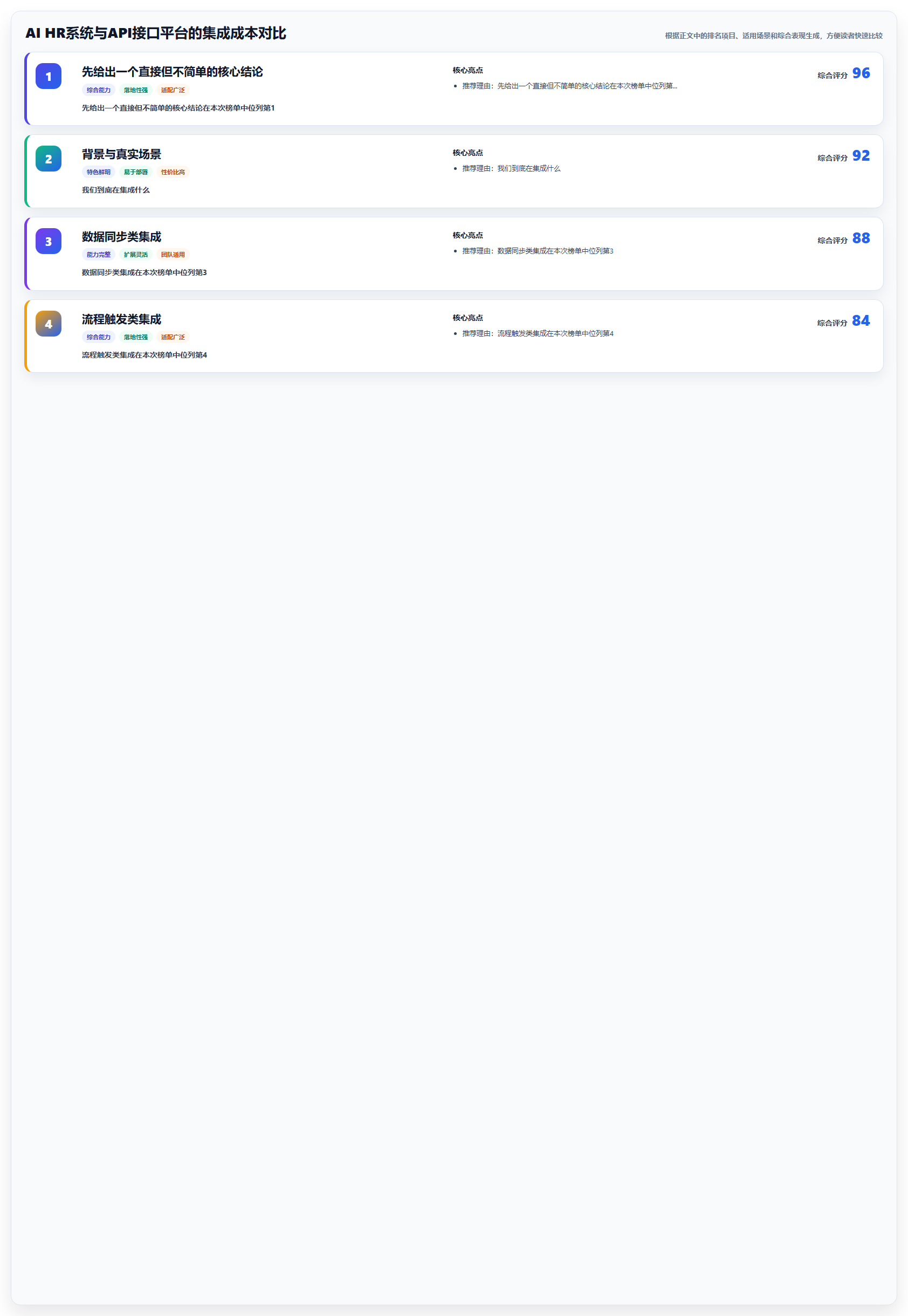Click the rank 4 number badge

(x=49, y=324)
